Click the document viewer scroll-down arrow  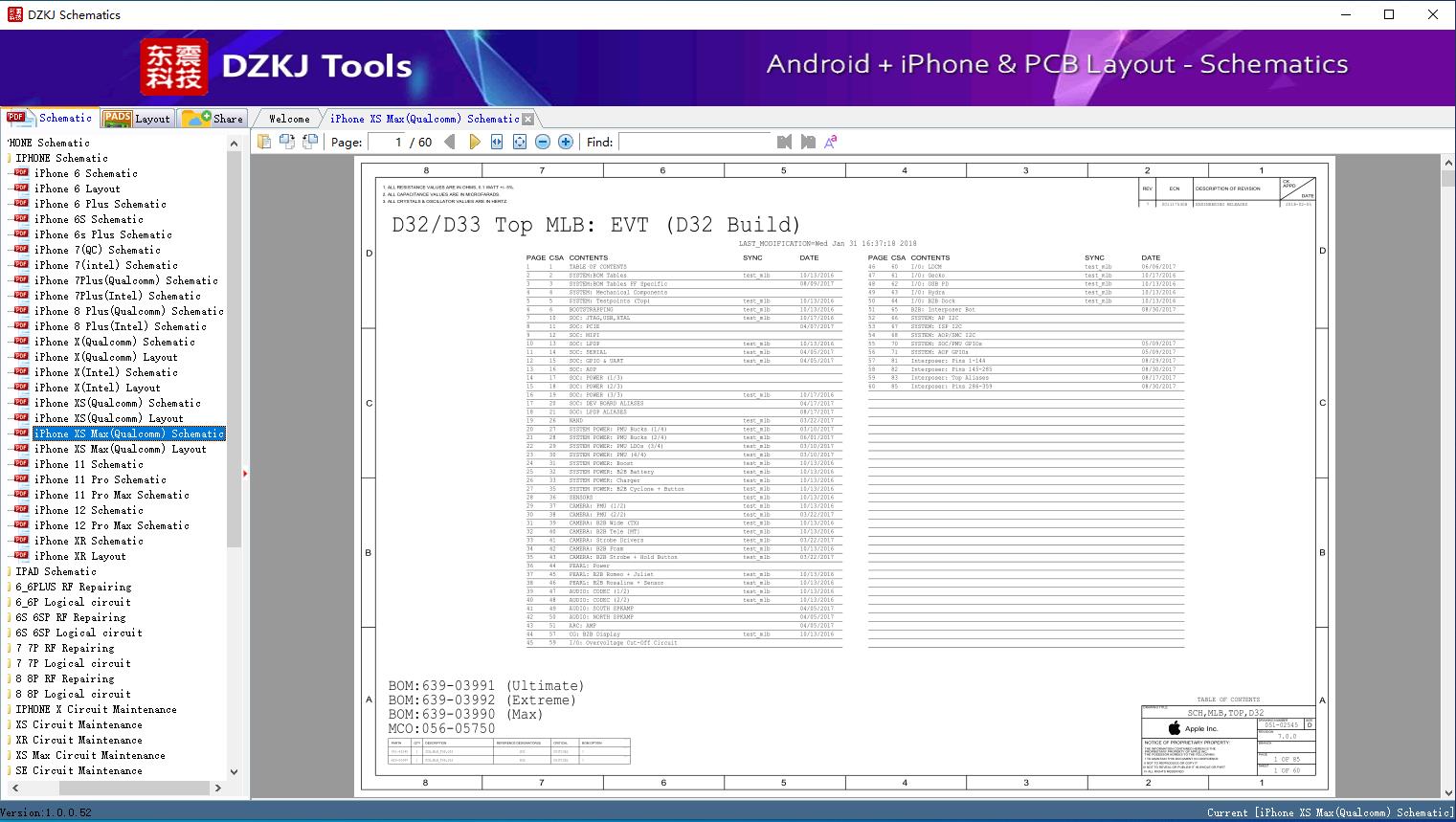[1447, 793]
